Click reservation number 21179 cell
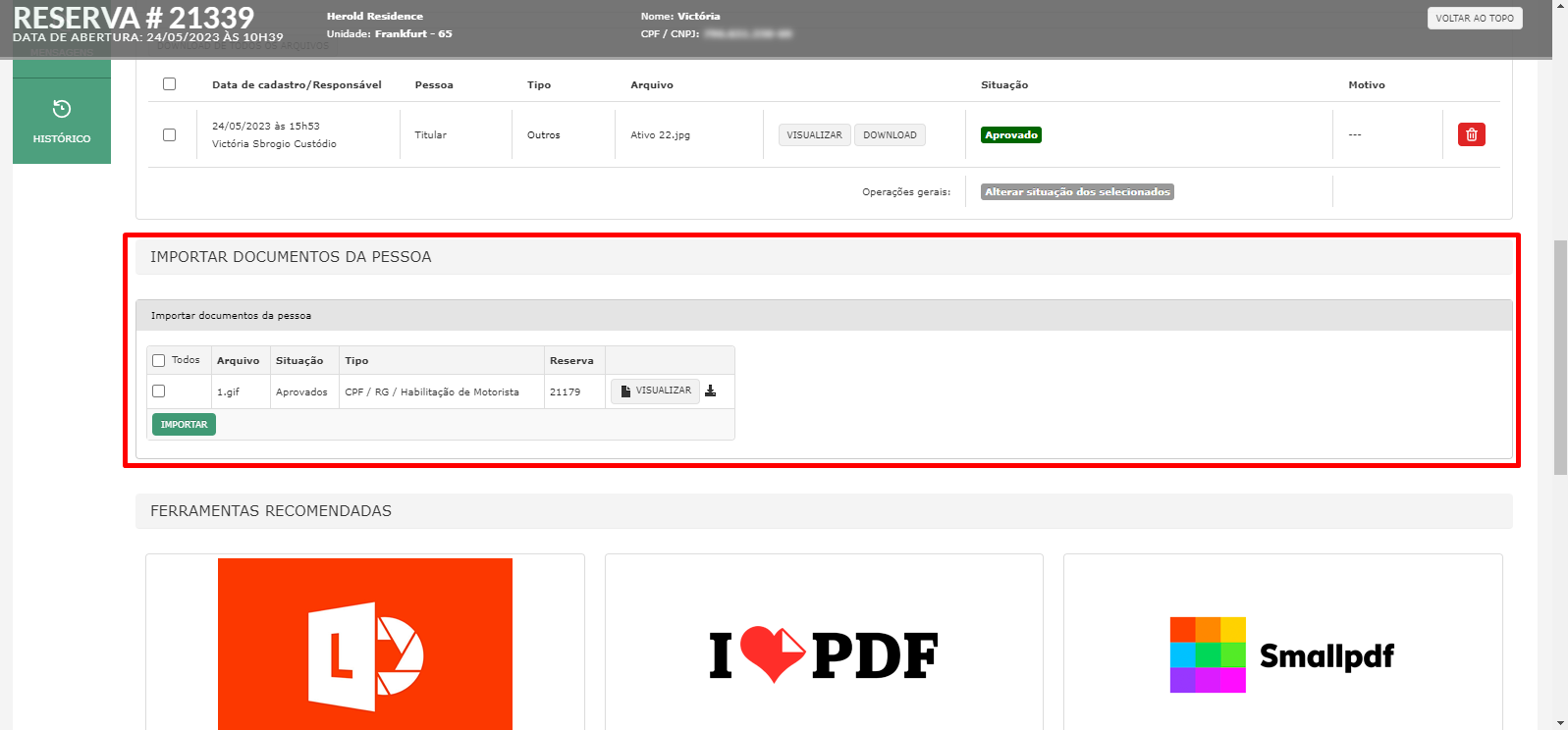 (565, 391)
